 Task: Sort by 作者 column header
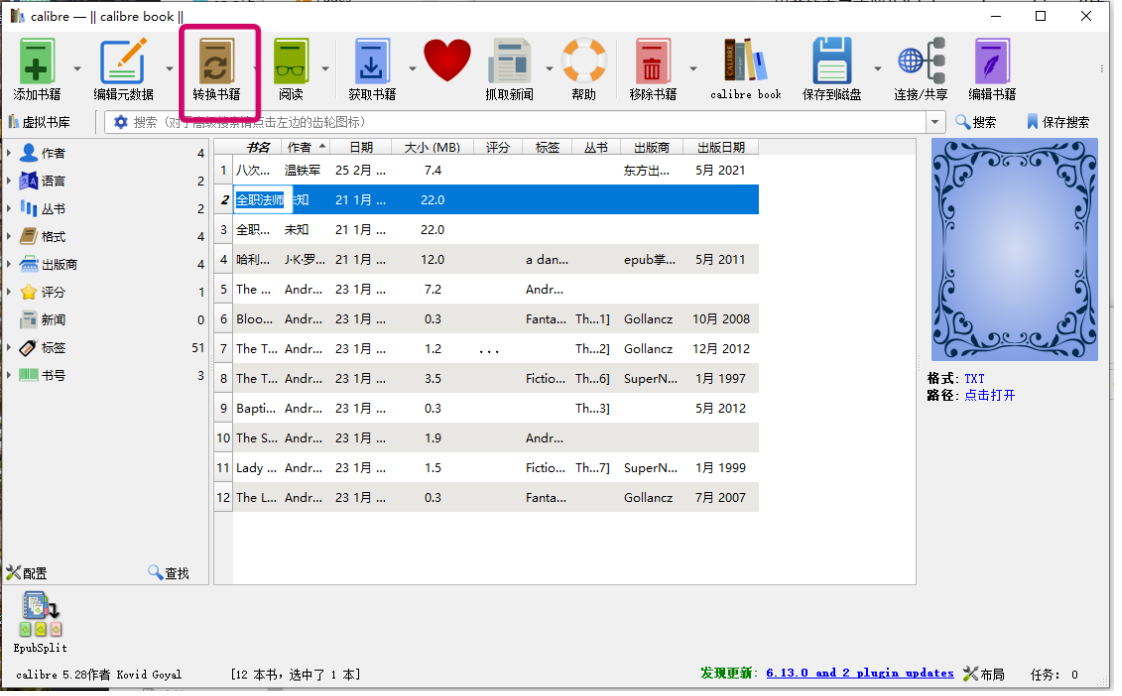(x=305, y=147)
